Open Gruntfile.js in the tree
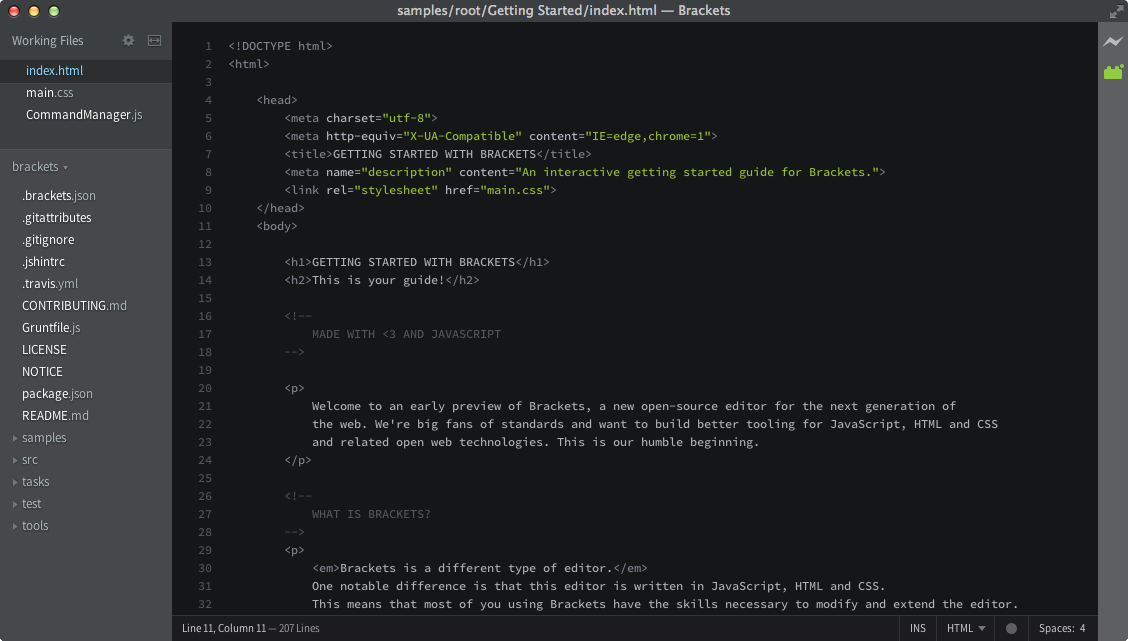This screenshot has height=641, width=1128. click(51, 327)
